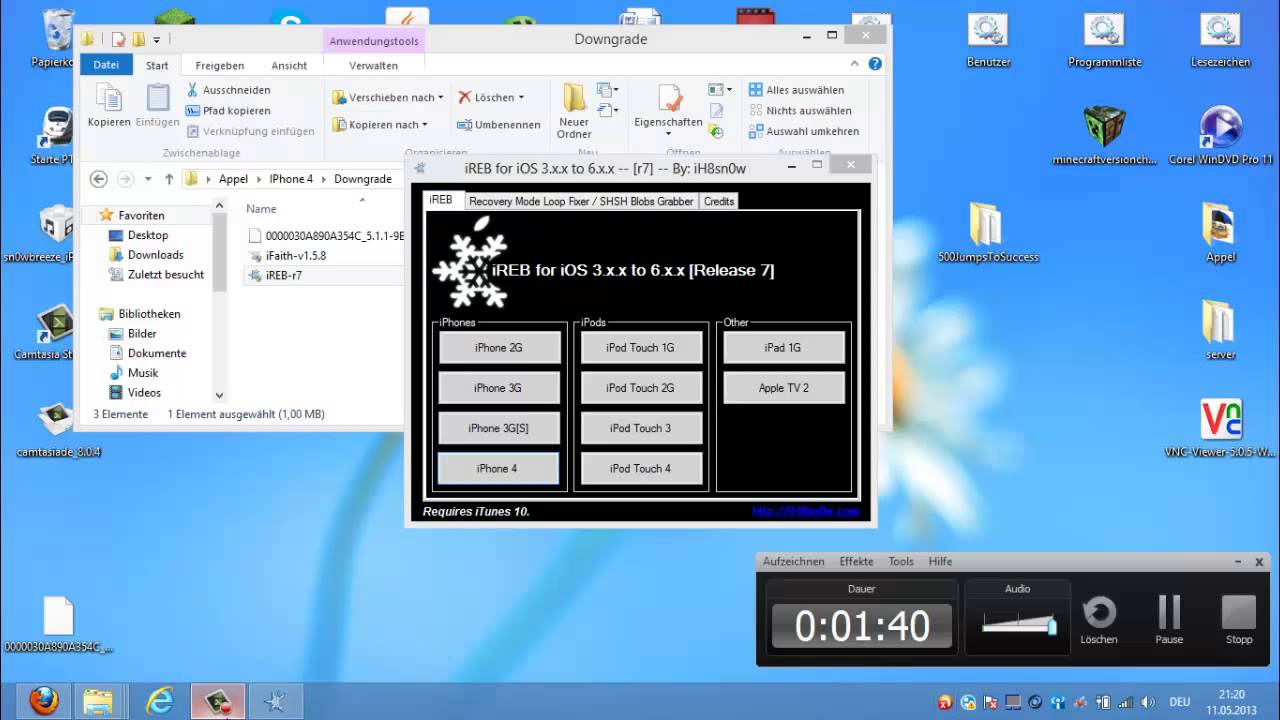Click the up-one-level arrow in Explorer
1280x720 pixels.
click(x=169, y=179)
